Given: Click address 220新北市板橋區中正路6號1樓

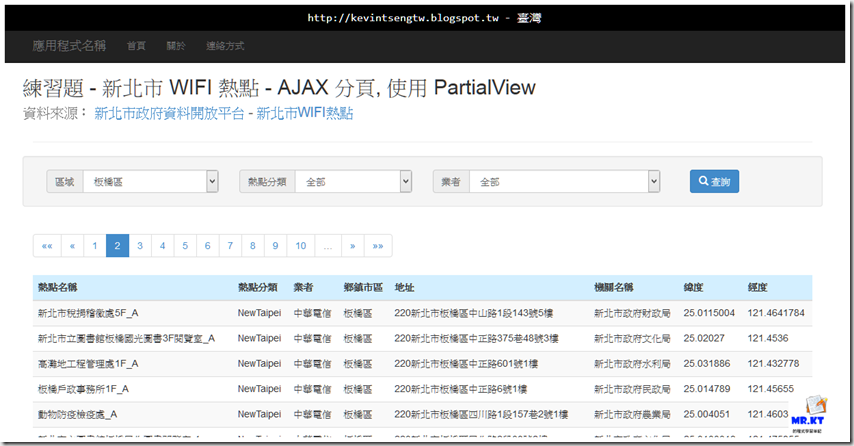Looking at the screenshot, I should click(461, 389).
